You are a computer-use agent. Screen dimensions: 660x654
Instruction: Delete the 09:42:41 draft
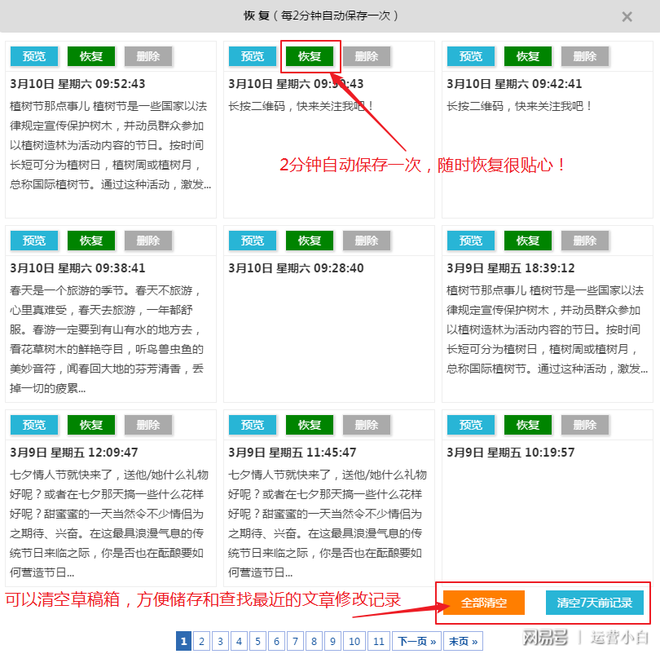coord(585,56)
